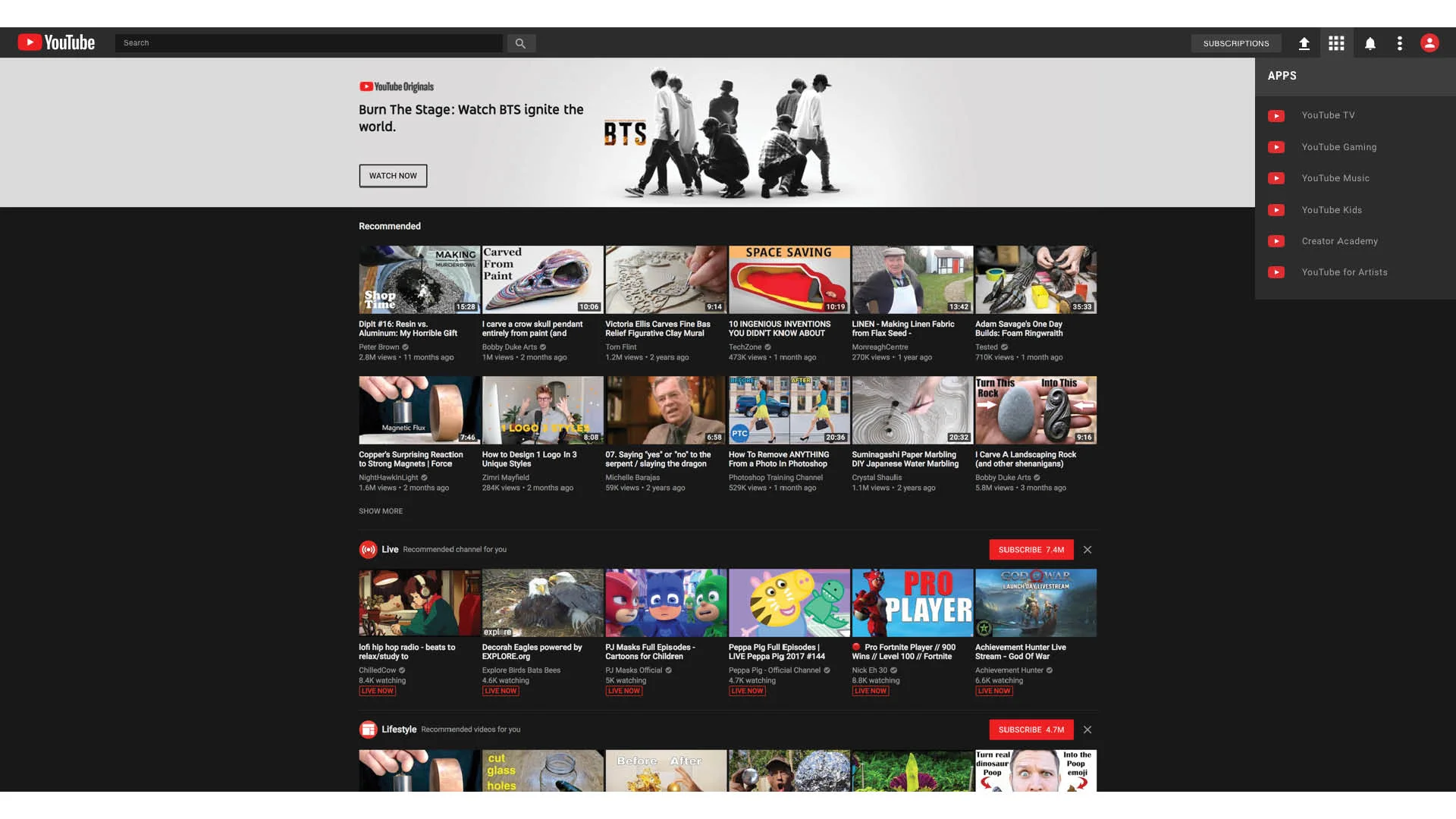The image size is (1456, 819).
Task: Focus the Search input field
Action: (x=309, y=43)
